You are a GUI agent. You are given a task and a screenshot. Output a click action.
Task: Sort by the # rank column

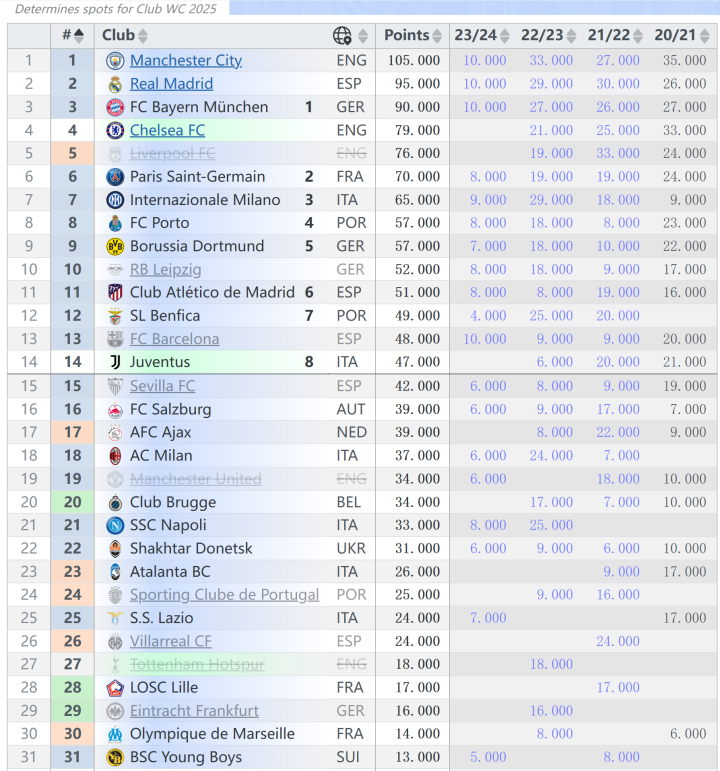click(73, 36)
